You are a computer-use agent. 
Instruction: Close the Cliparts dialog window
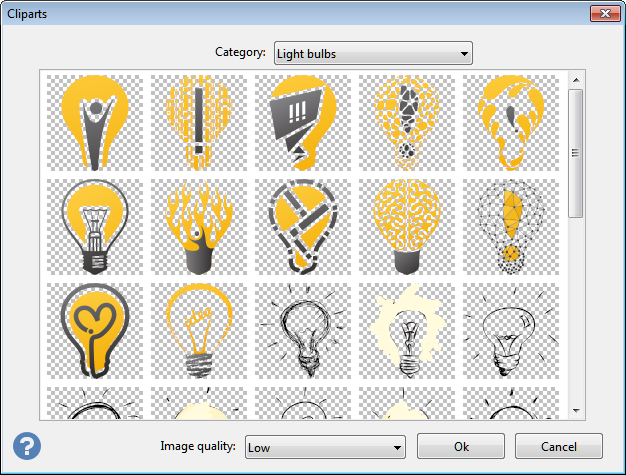[x=601, y=14]
